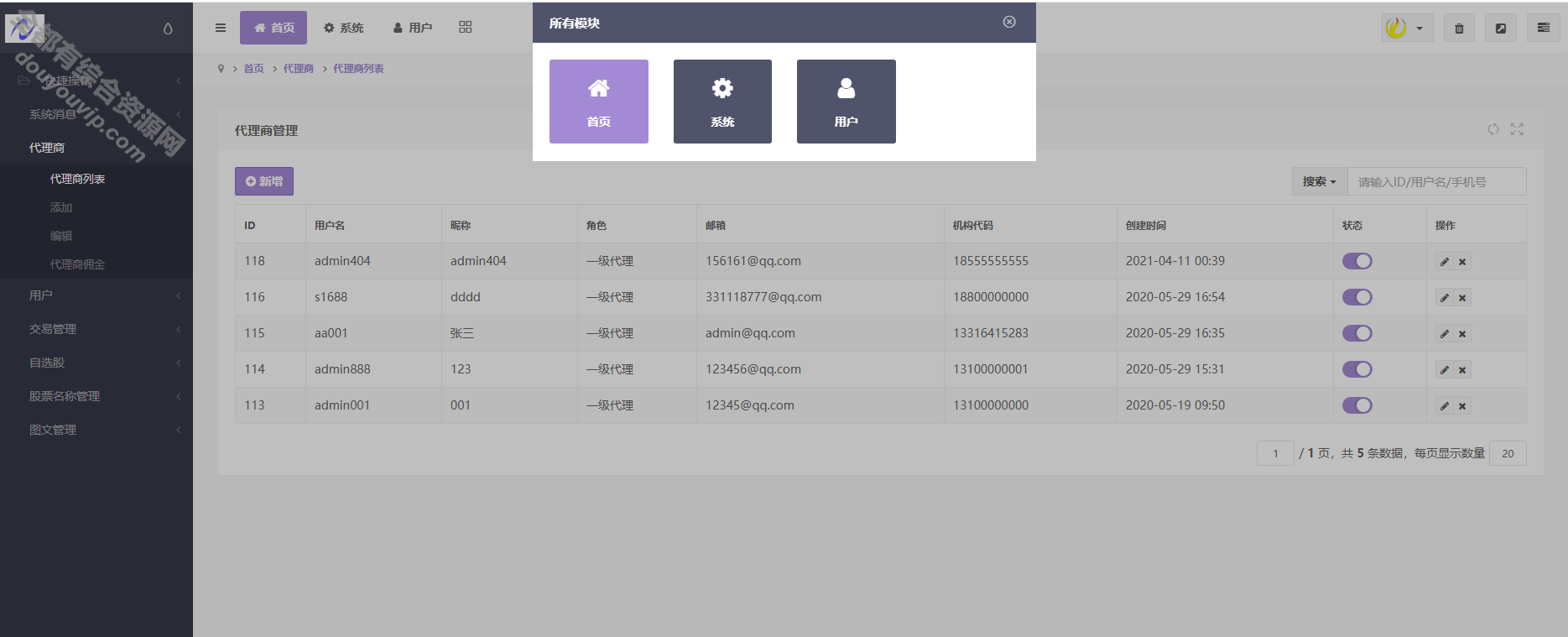The width and height of the screenshot is (1568, 637).
Task: Click the 用户 person tile in modules popup
Action: tap(846, 102)
